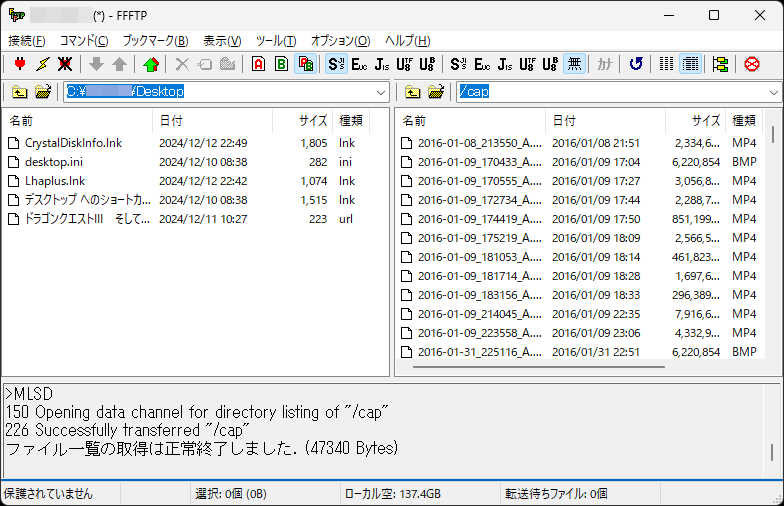Sort local files by 名前 column

(x=78, y=120)
